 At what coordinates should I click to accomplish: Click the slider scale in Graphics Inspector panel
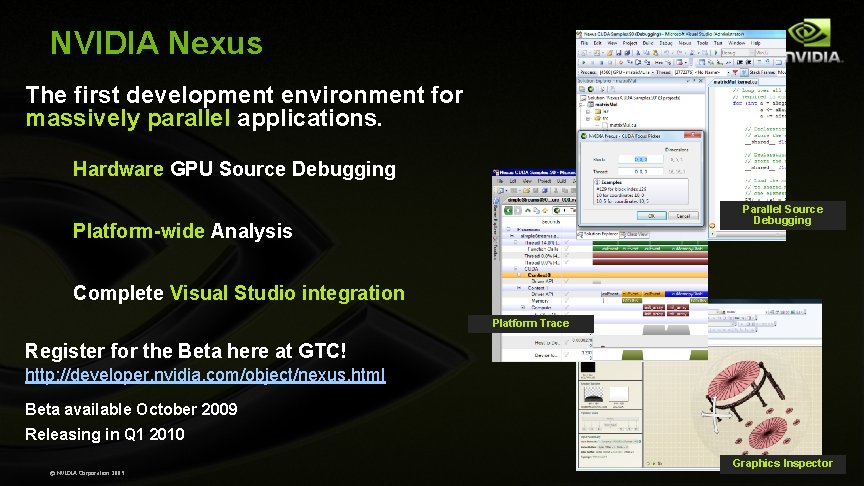(610, 424)
